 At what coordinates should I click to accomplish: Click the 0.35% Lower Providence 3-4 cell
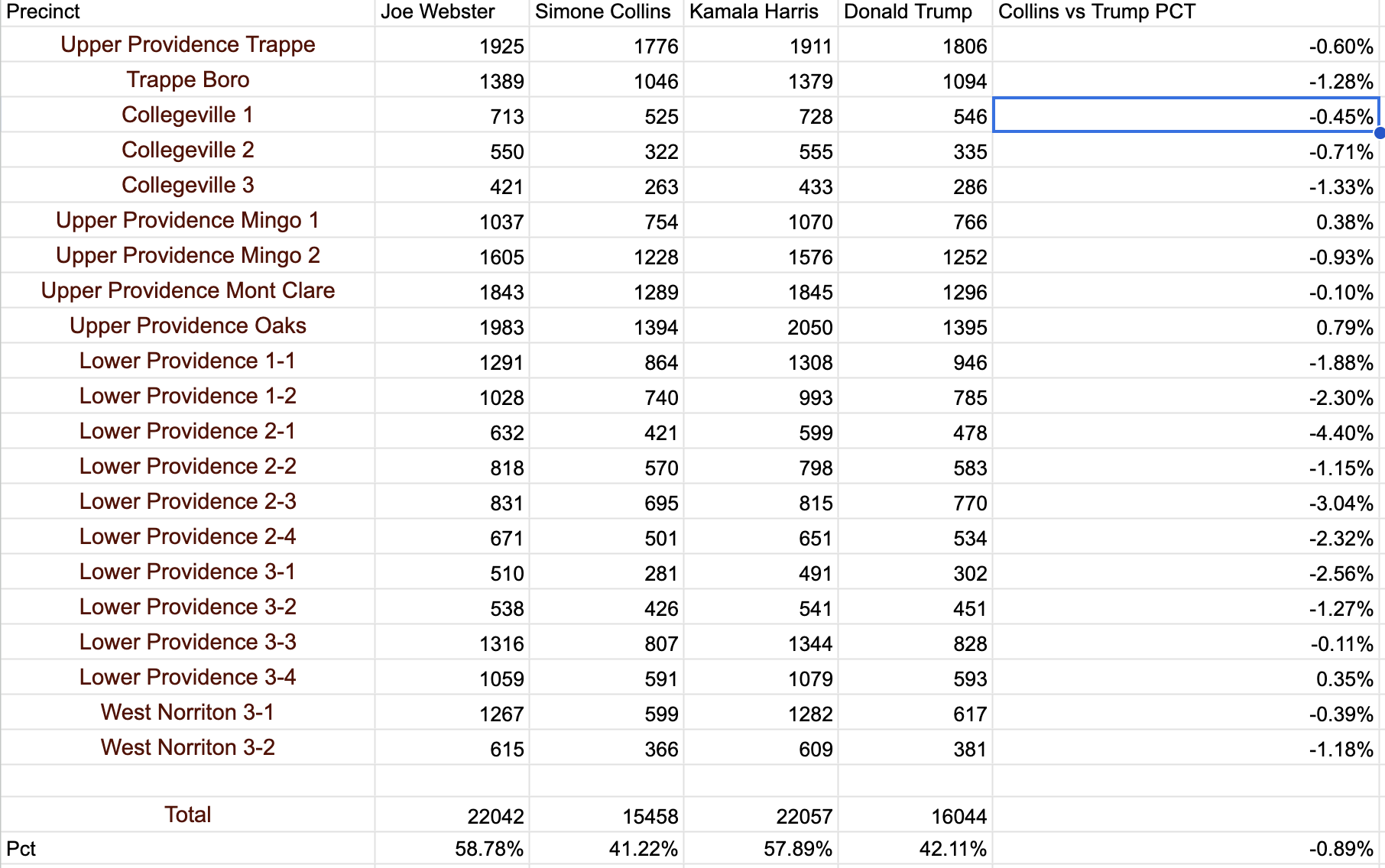1186,678
